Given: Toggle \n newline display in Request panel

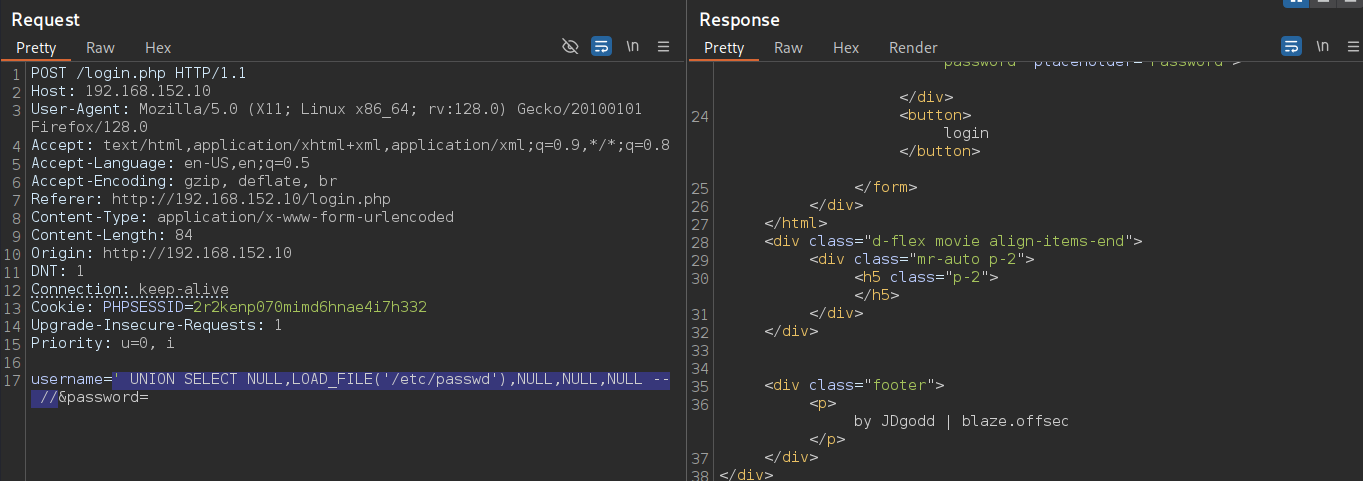Looking at the screenshot, I should click(633, 47).
